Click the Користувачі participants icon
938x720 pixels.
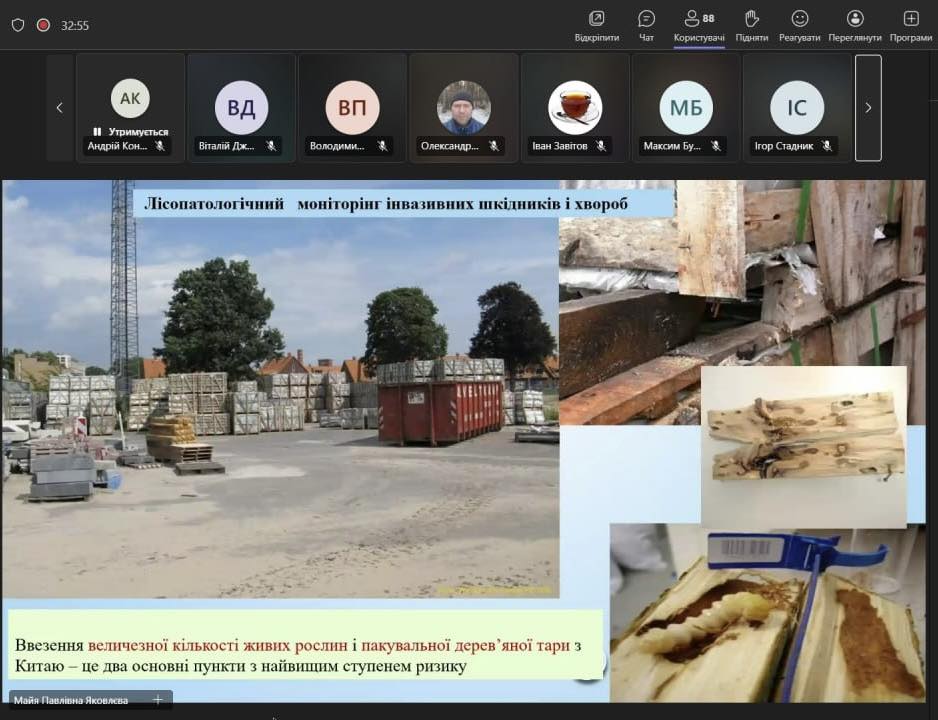tap(691, 19)
